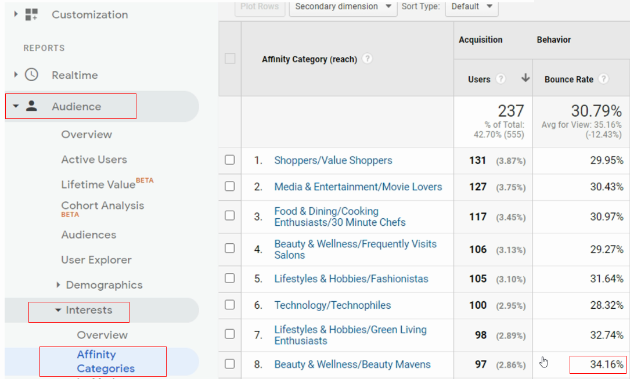Expand the Demographics submenu
This screenshot has width=630, height=379.
tap(58, 285)
